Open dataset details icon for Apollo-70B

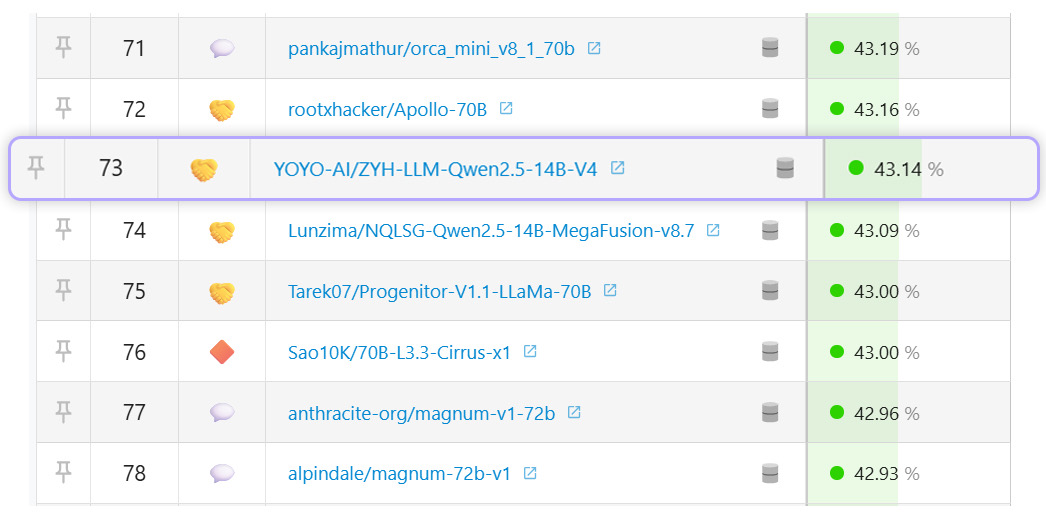coord(770,109)
